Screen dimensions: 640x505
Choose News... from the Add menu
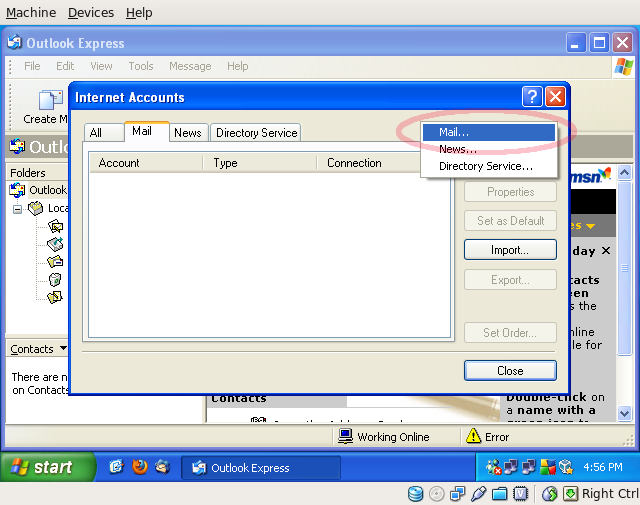point(457,149)
